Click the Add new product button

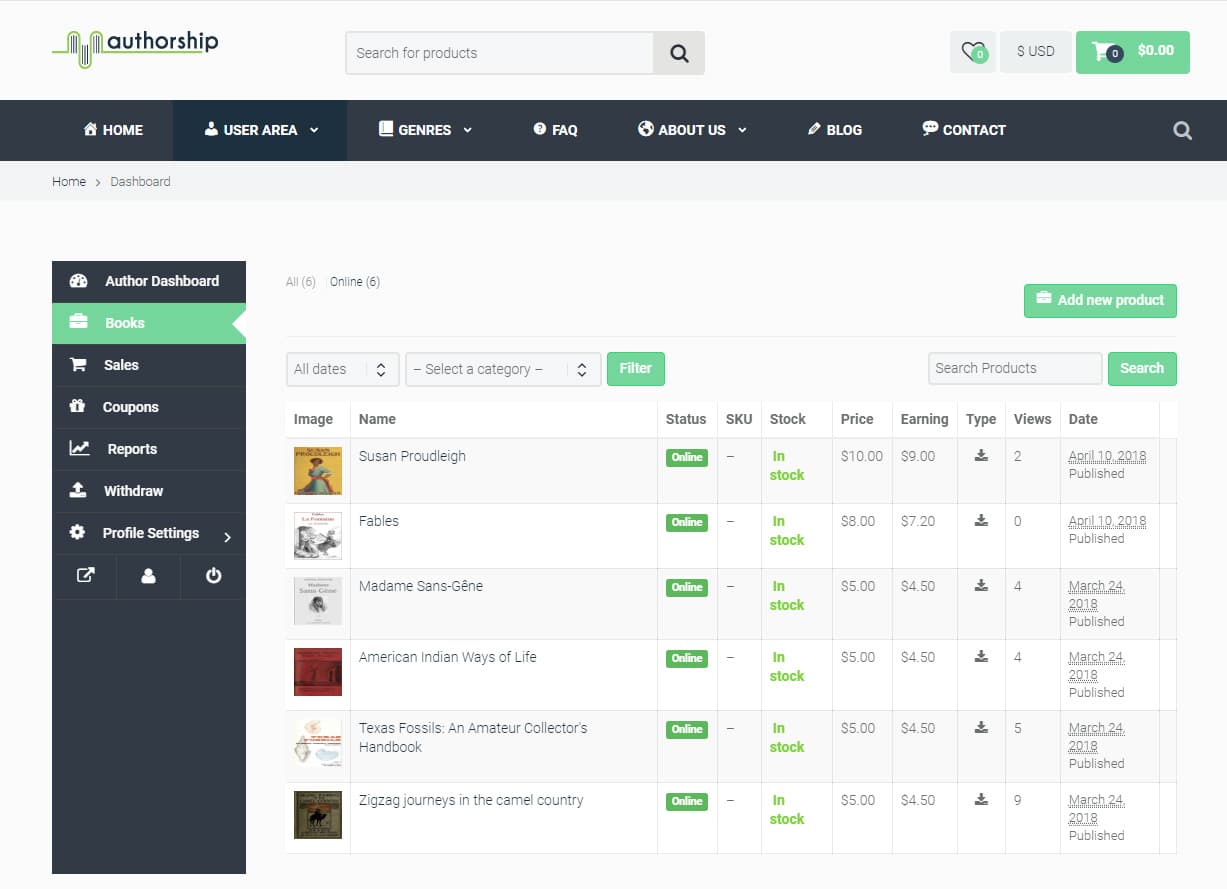point(1100,300)
